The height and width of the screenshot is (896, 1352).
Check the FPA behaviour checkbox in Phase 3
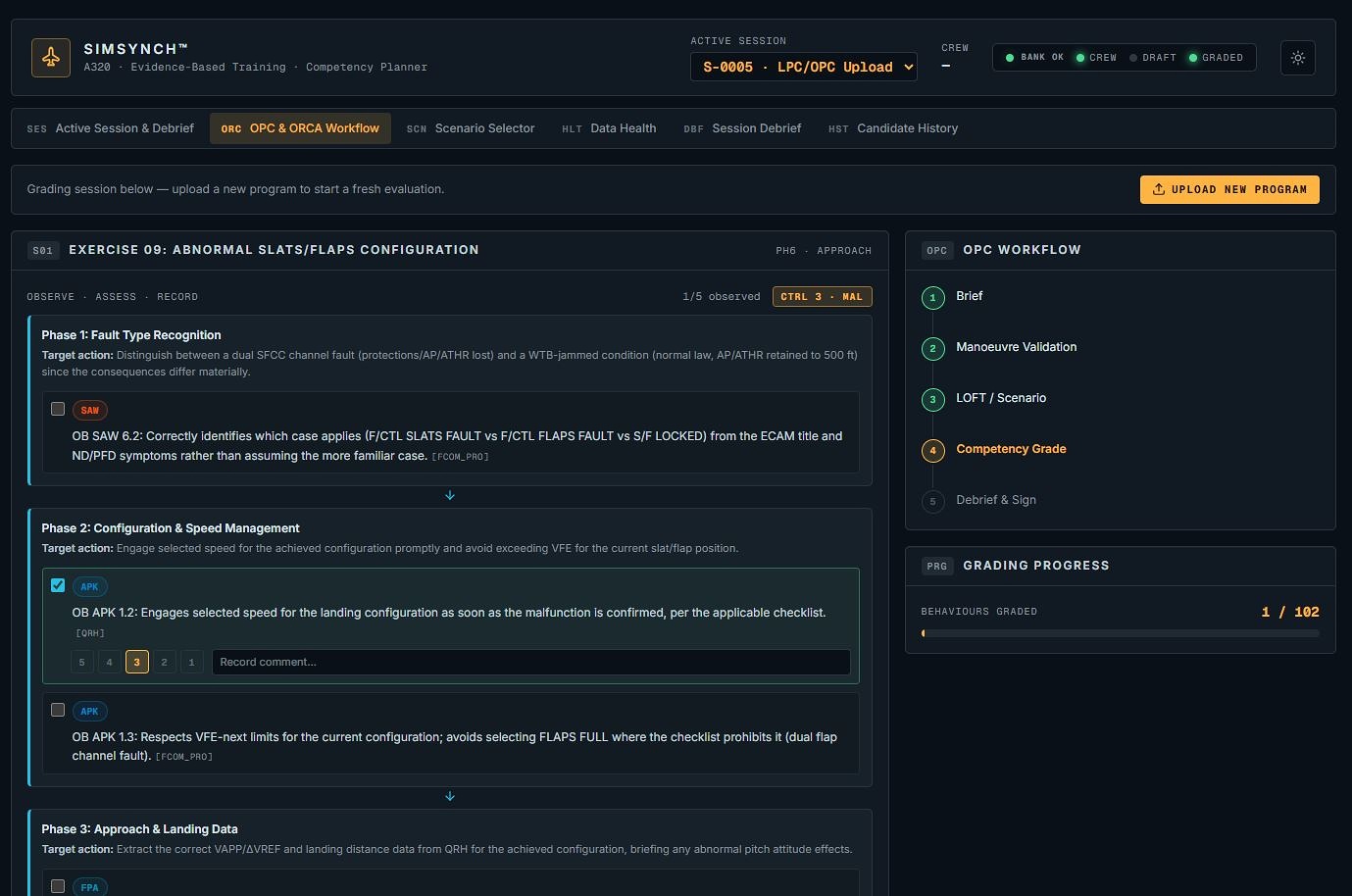tap(58, 886)
